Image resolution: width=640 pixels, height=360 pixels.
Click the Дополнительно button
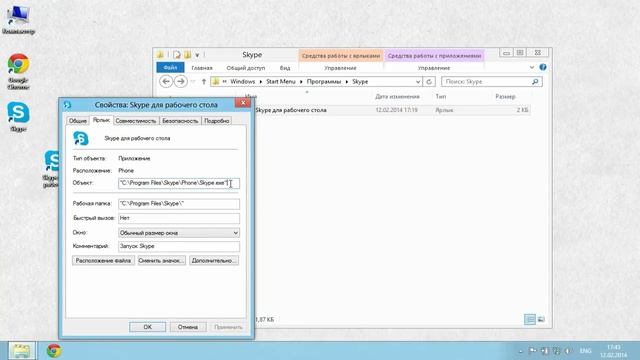point(214,260)
